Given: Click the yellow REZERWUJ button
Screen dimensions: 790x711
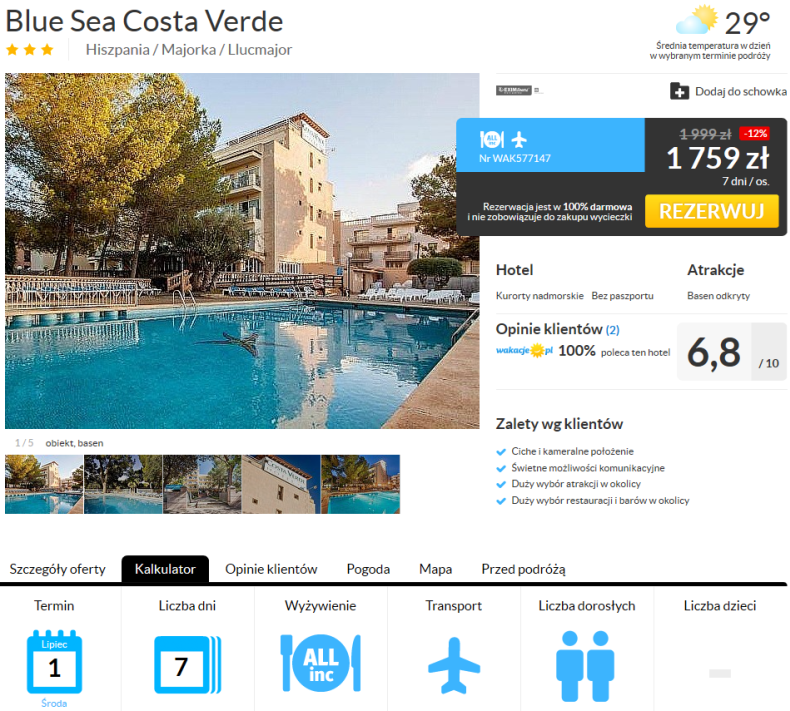Looking at the screenshot, I should pos(711,211).
